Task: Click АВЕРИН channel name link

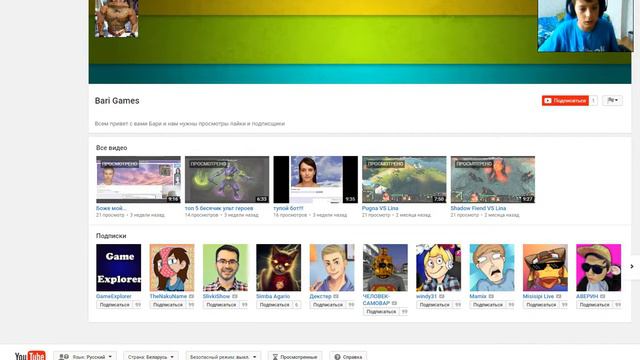Action: point(587,296)
